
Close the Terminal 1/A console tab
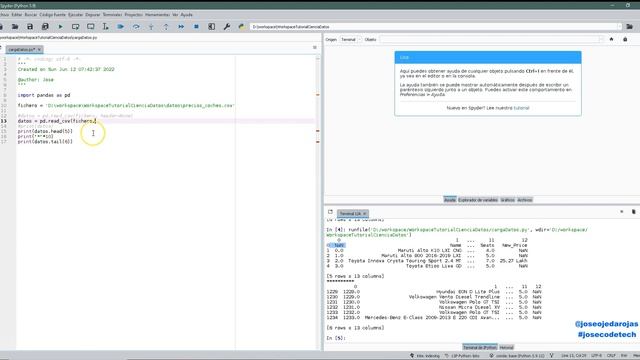365,213
